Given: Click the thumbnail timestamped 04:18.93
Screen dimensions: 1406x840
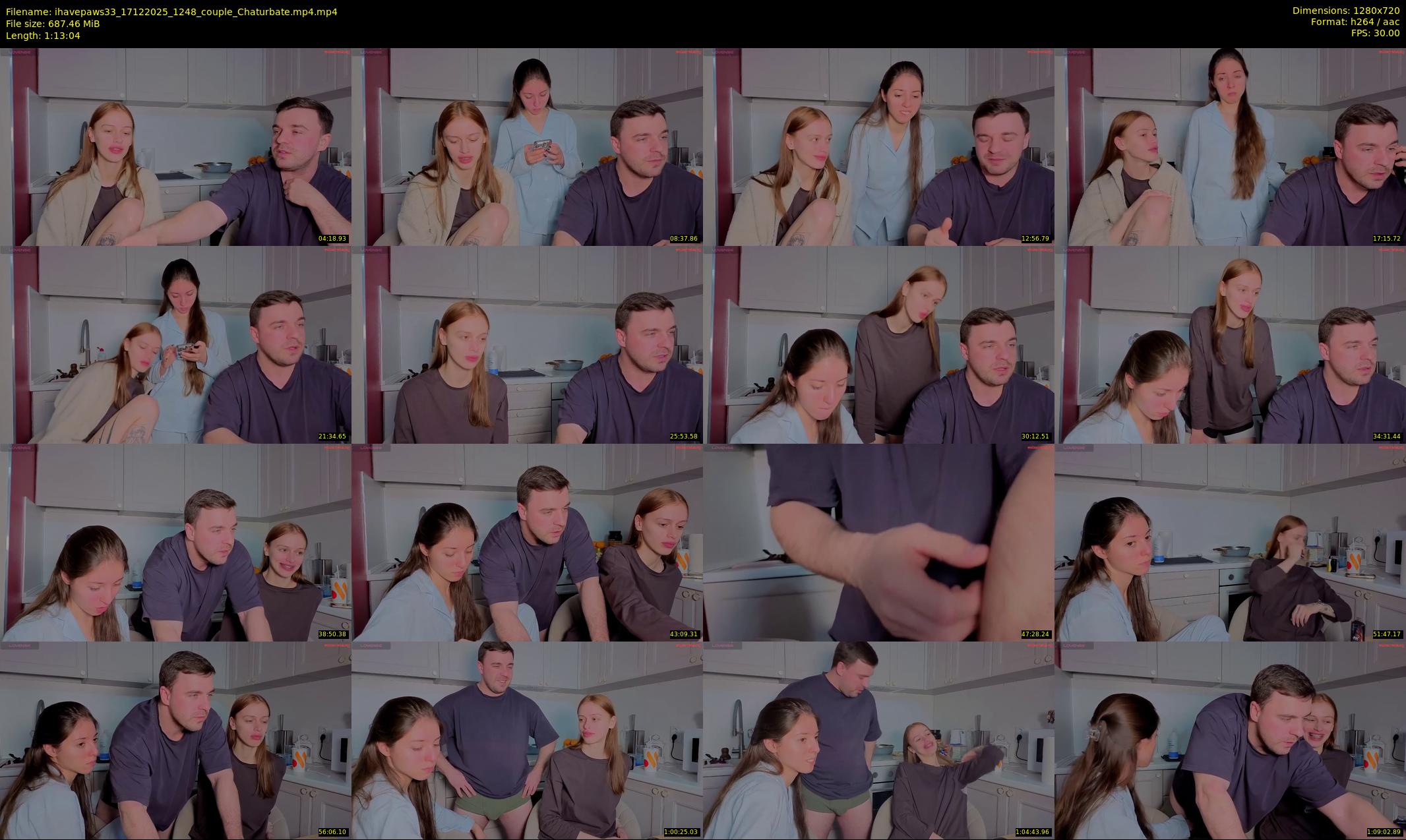Looking at the screenshot, I should [x=175, y=146].
